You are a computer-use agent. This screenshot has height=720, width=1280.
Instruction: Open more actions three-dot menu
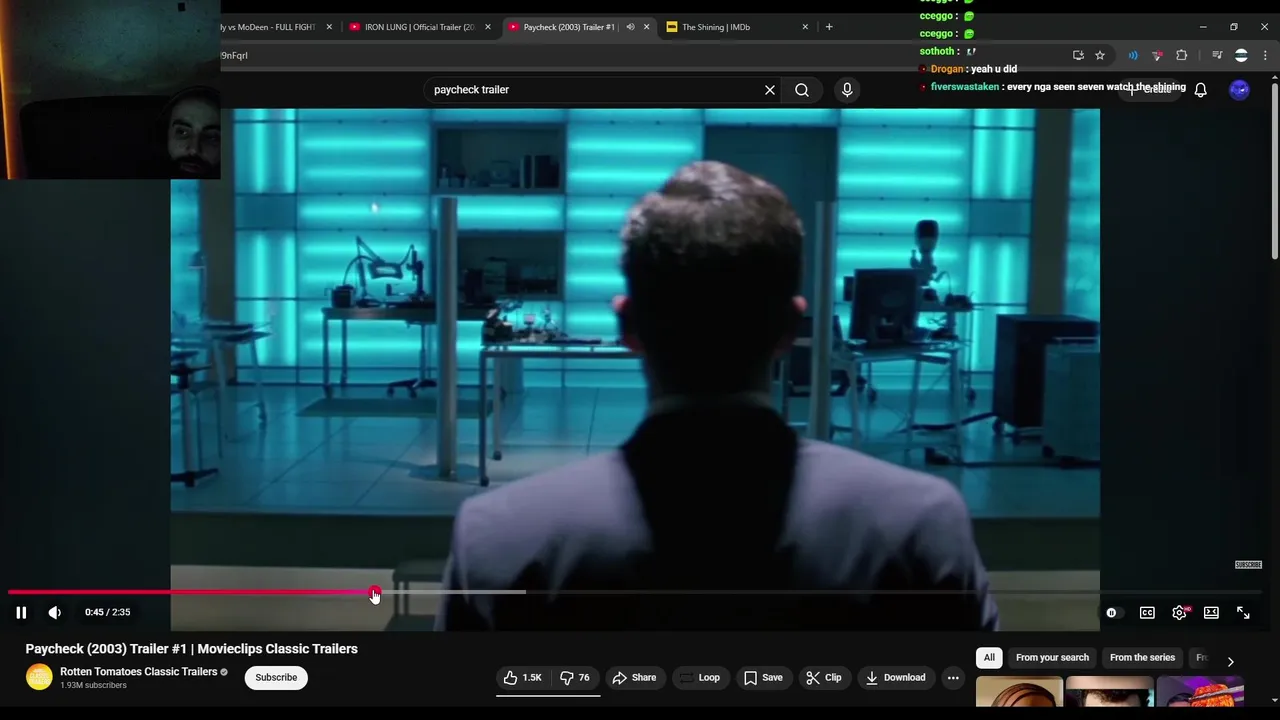953,678
